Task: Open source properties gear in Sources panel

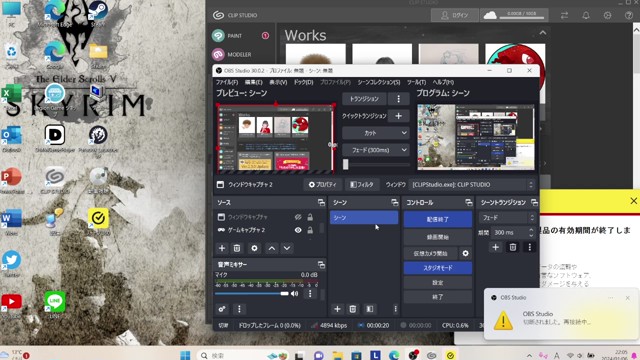Action: [254, 248]
